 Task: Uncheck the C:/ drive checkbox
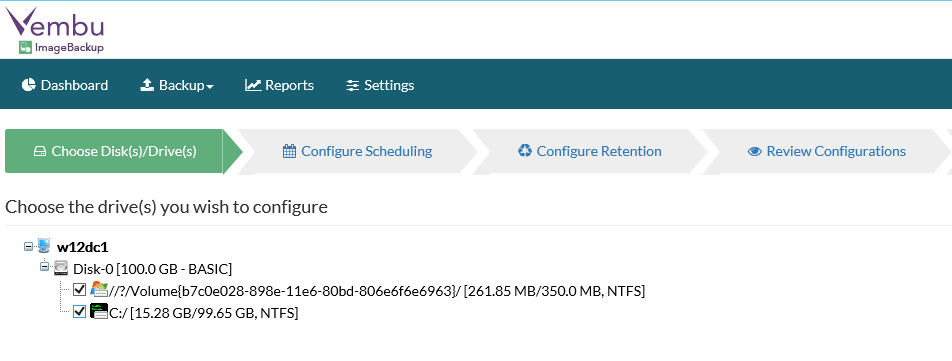click(79, 312)
